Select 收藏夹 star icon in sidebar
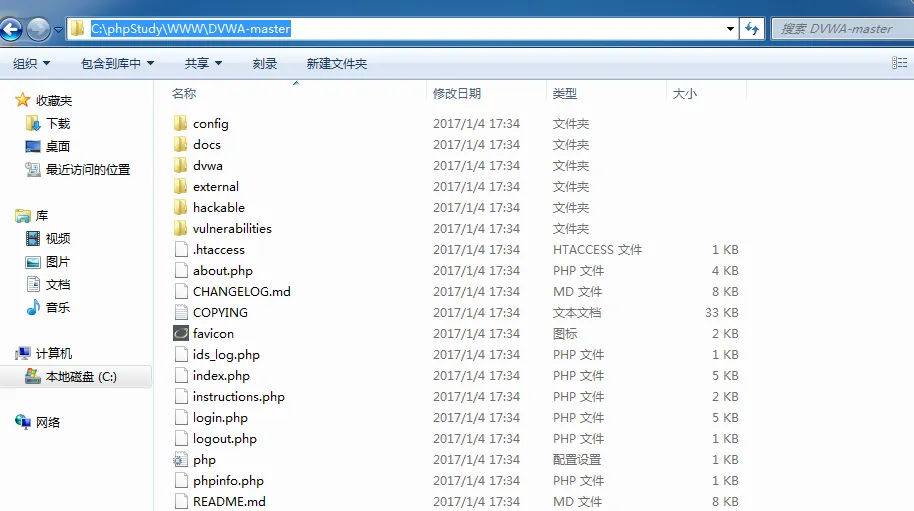 (23, 100)
